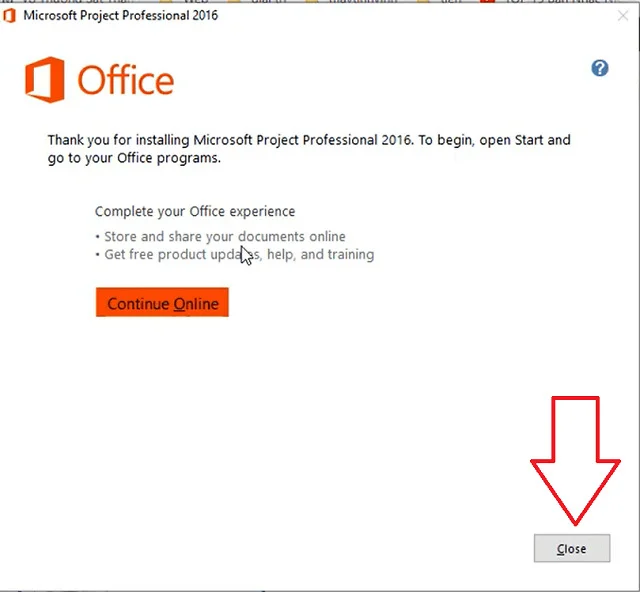
Task: Dismiss the installer with the title bar X
Action: [623, 16]
